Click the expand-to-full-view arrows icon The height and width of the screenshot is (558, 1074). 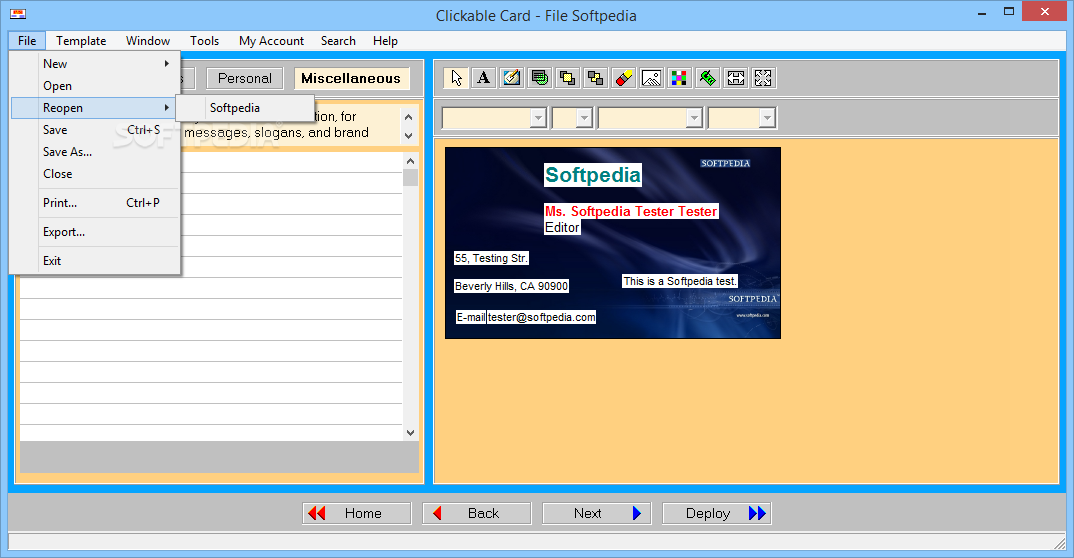pos(763,78)
